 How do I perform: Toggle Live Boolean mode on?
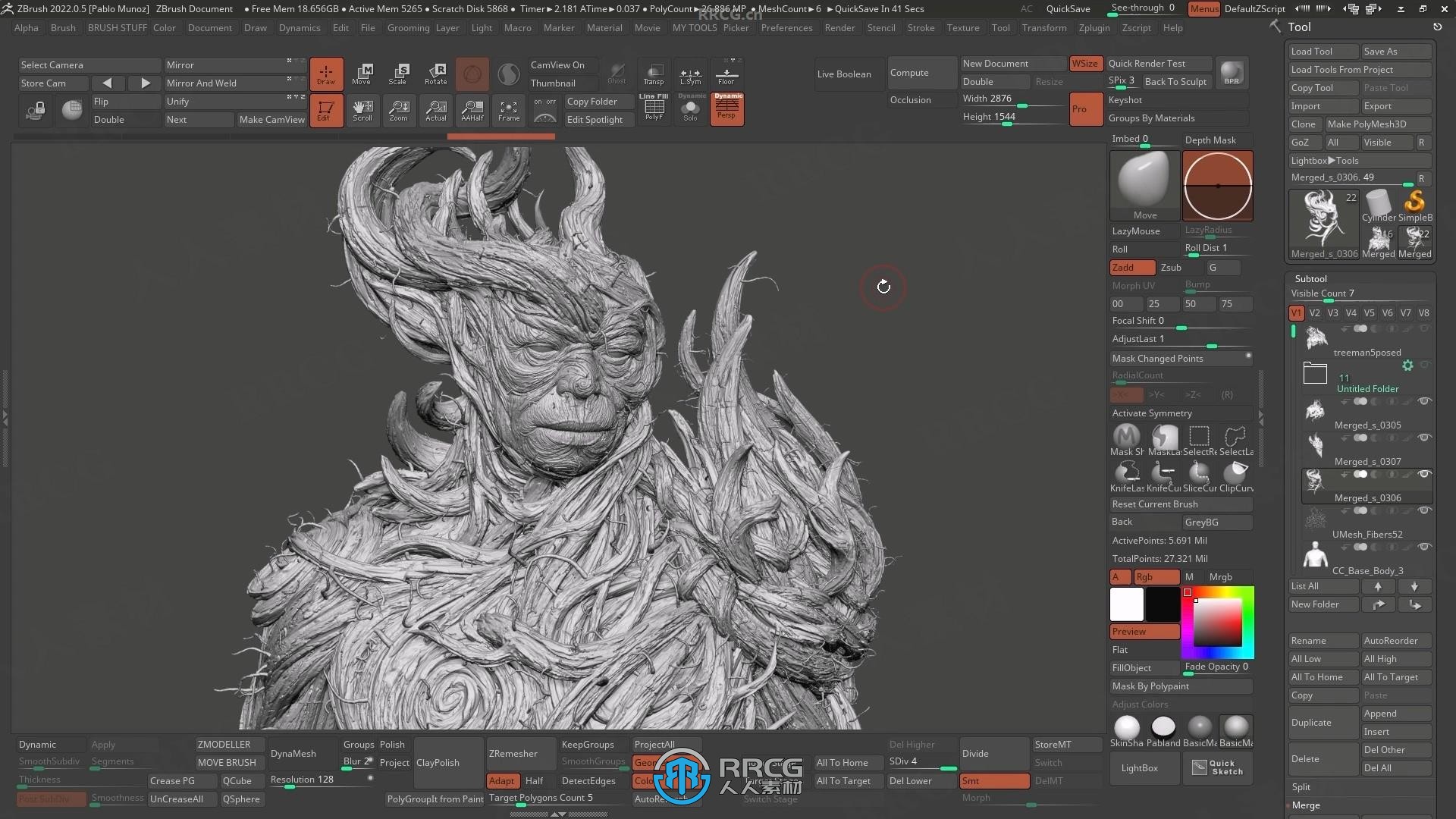point(844,73)
